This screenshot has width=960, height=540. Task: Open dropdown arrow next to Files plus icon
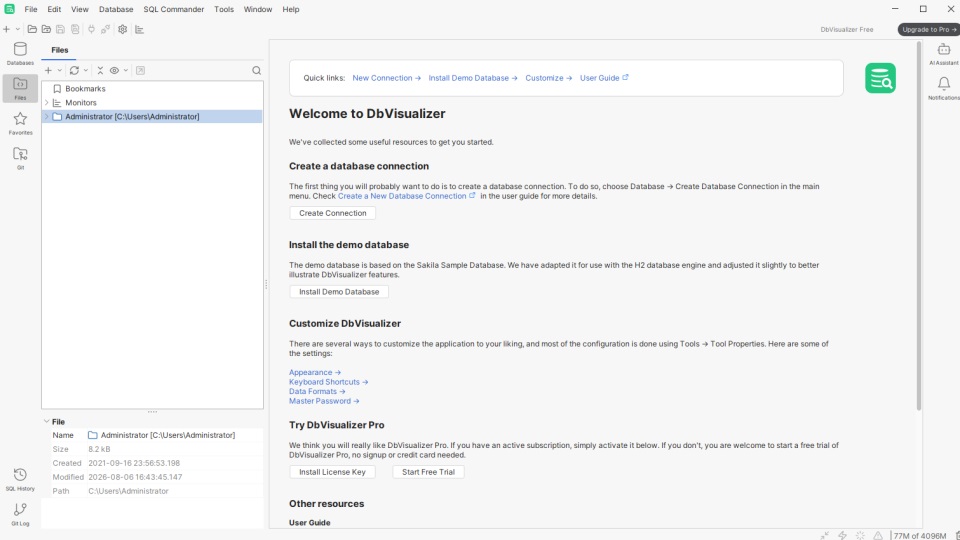[59, 70]
